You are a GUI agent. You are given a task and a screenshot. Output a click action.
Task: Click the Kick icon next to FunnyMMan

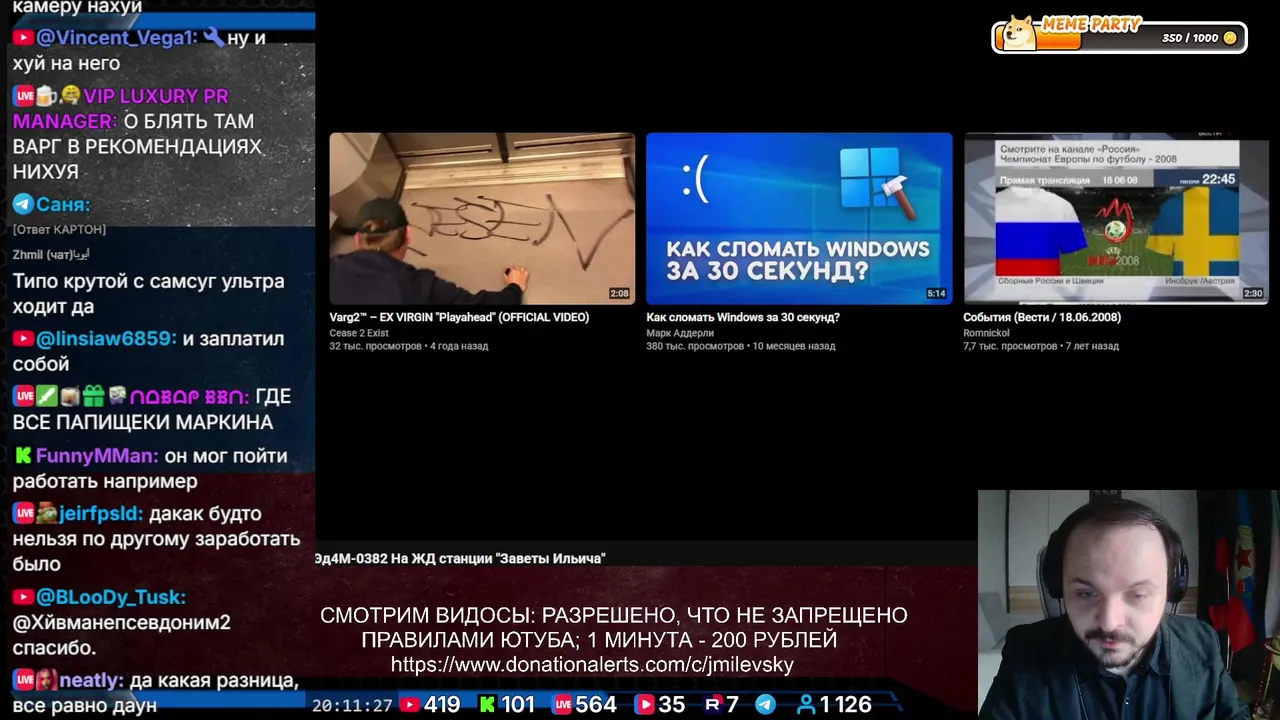(23, 456)
